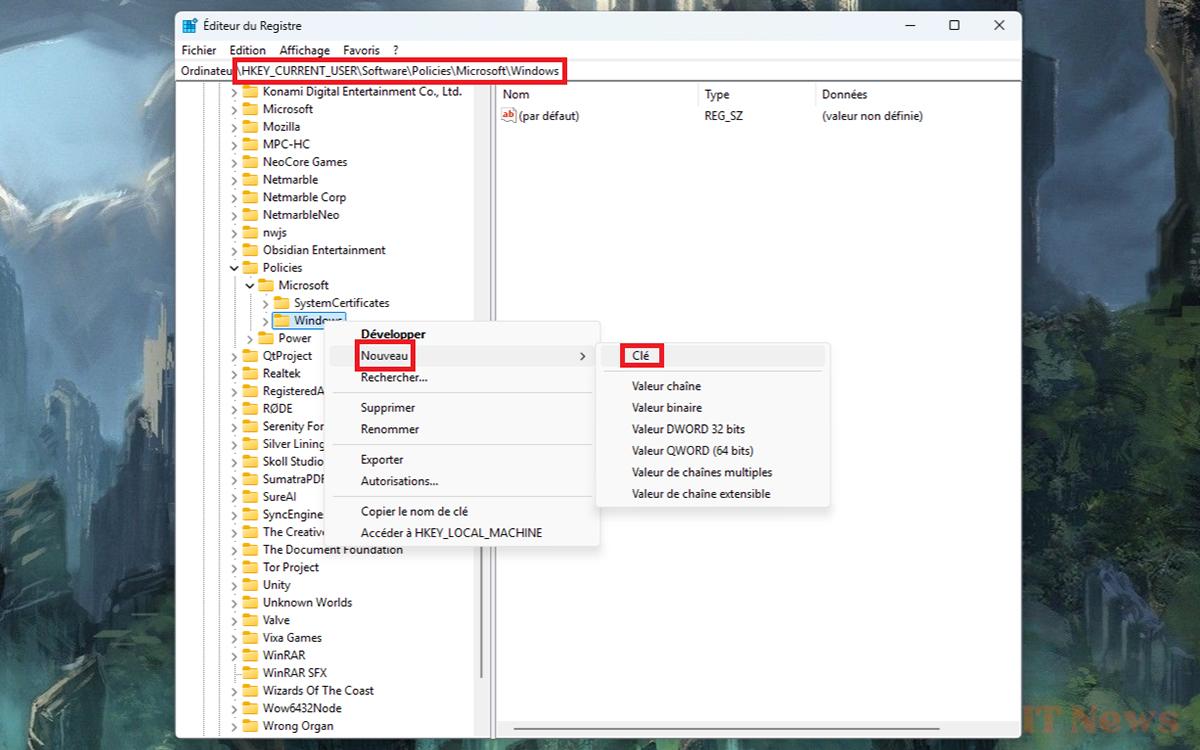Click the SystemCertificates folder icon
Screen dimensions: 1200x750
(282, 303)
